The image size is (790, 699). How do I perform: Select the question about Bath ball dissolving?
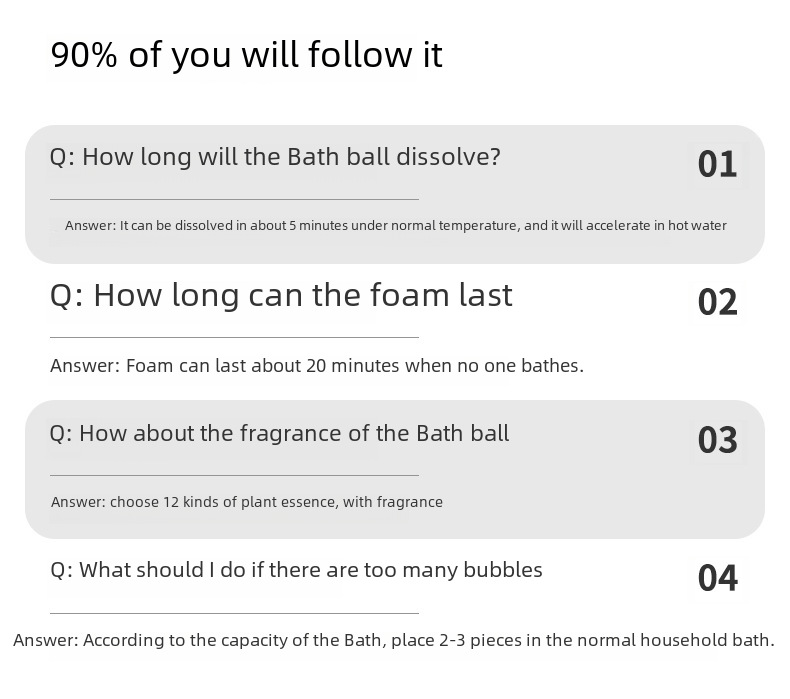[275, 157]
